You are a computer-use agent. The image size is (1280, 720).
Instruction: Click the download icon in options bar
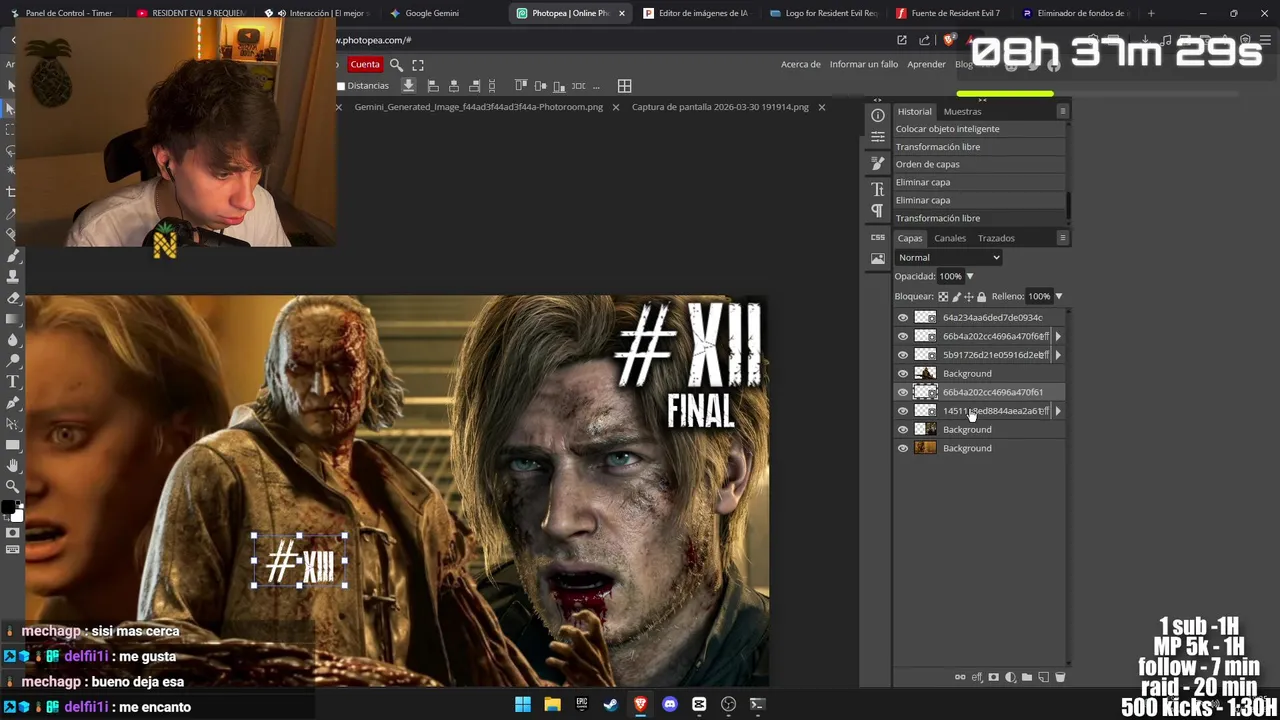(x=408, y=86)
